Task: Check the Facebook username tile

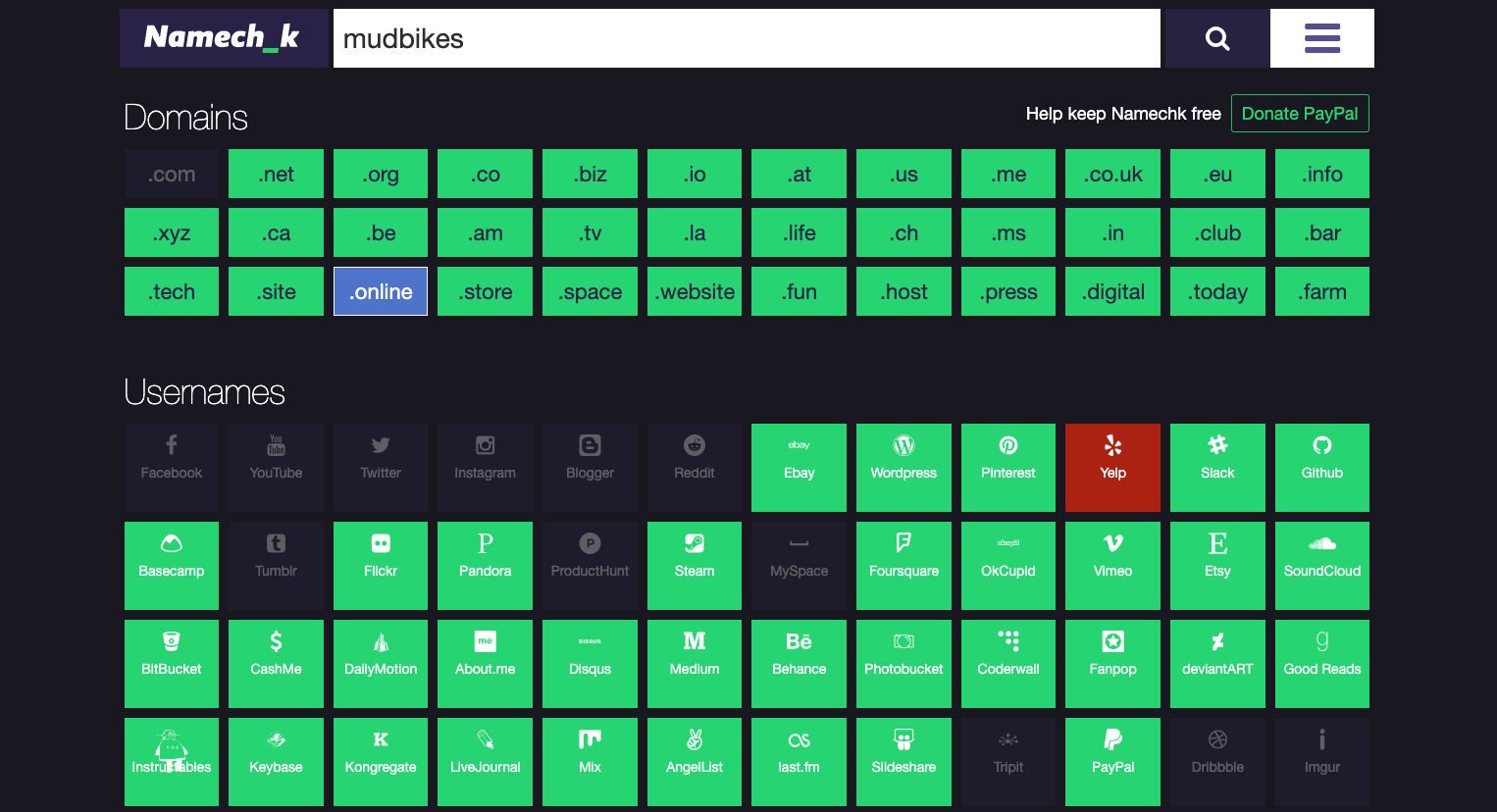Action: coord(172,468)
